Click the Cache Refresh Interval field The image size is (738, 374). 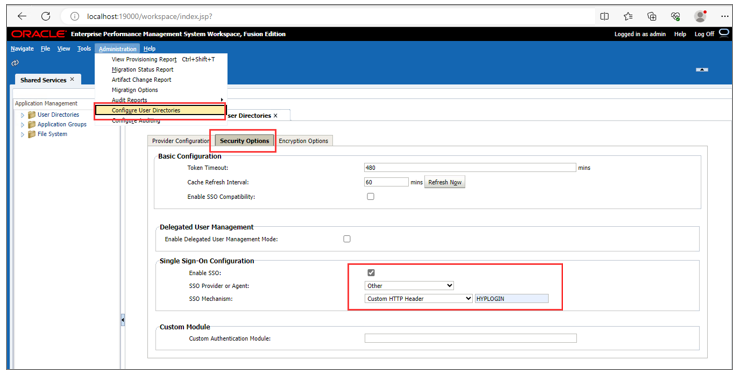[x=386, y=182]
